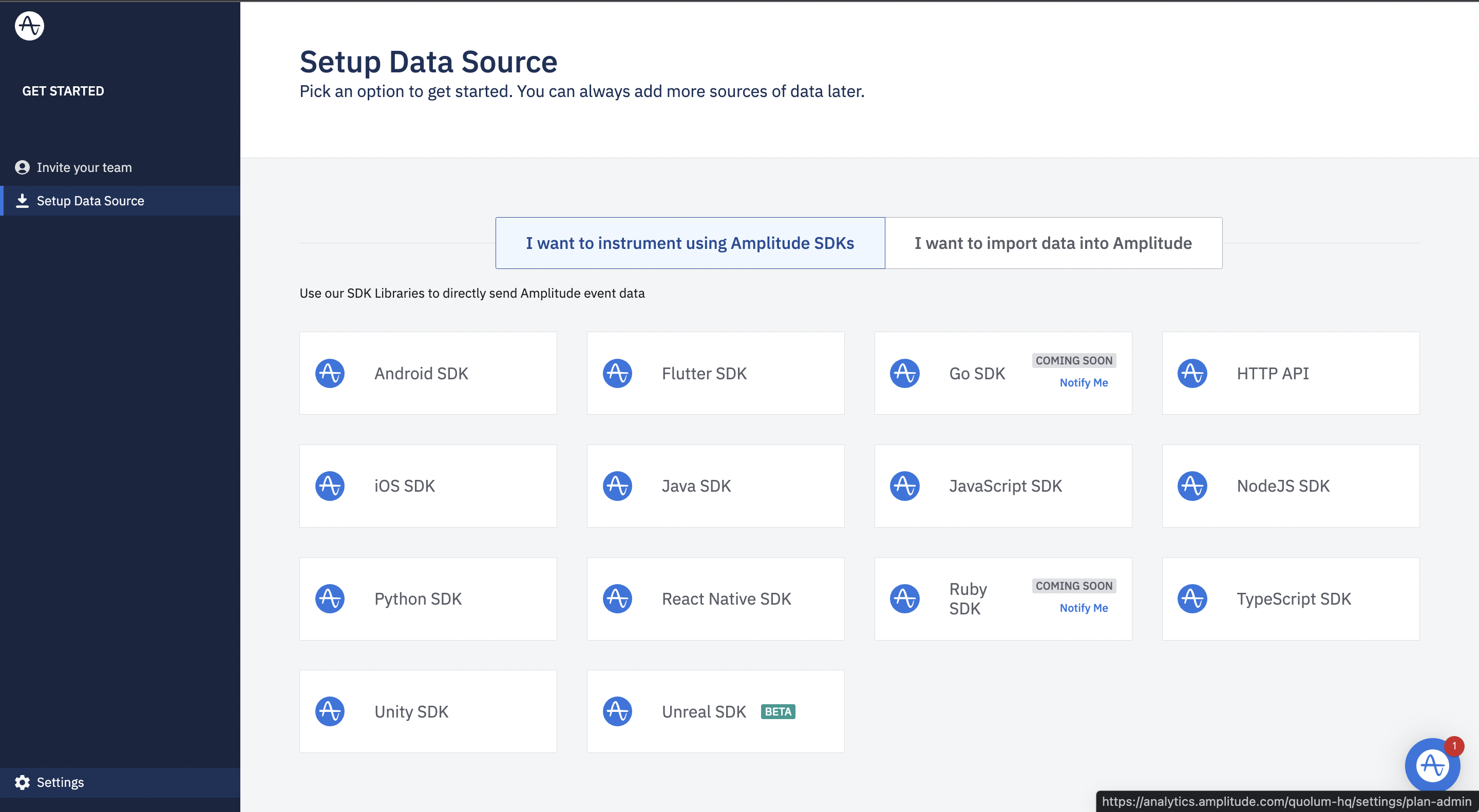Click Notify Me for Go SDK

pyautogui.click(x=1084, y=383)
